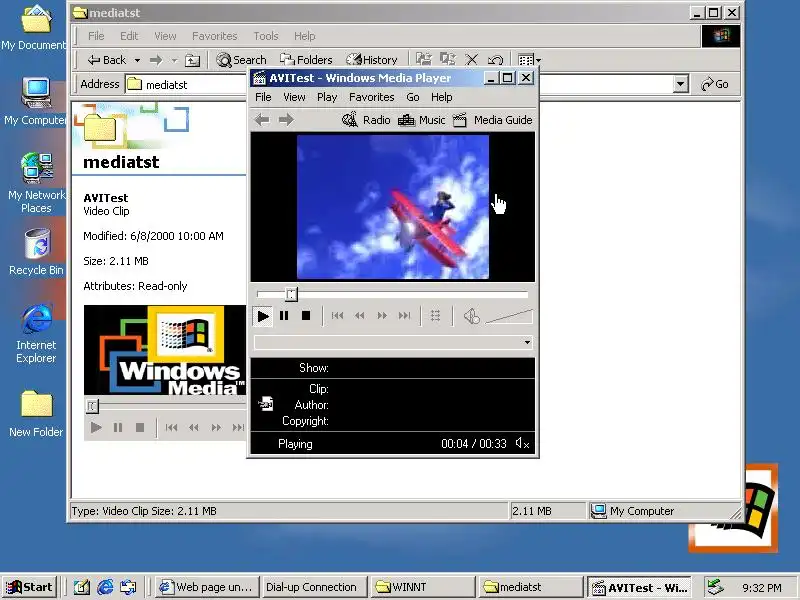Image resolution: width=800 pixels, height=600 pixels.
Task: Open Media Player View menu
Action: [x=294, y=97]
